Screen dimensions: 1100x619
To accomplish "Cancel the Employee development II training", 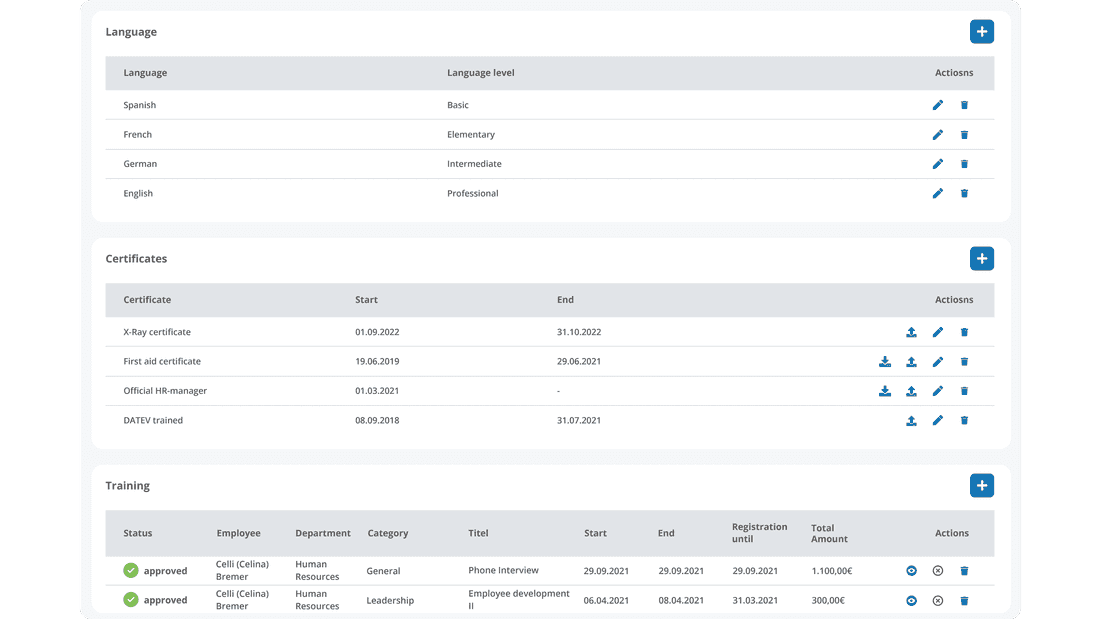I will tap(938, 600).
